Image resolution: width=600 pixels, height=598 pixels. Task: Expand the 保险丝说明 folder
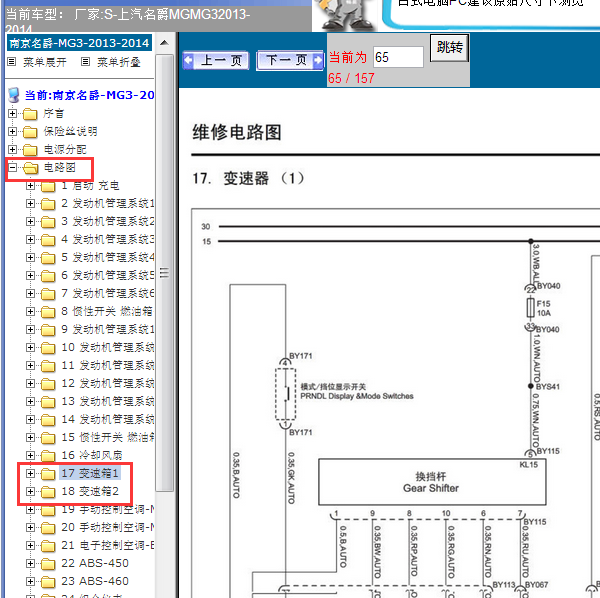pos(12,132)
